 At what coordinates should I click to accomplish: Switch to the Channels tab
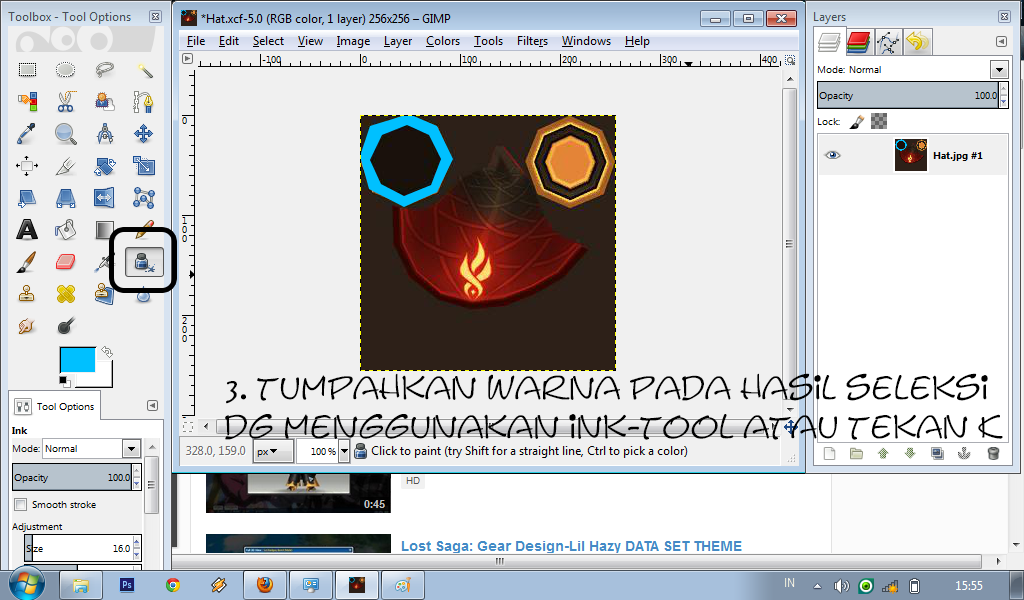858,42
